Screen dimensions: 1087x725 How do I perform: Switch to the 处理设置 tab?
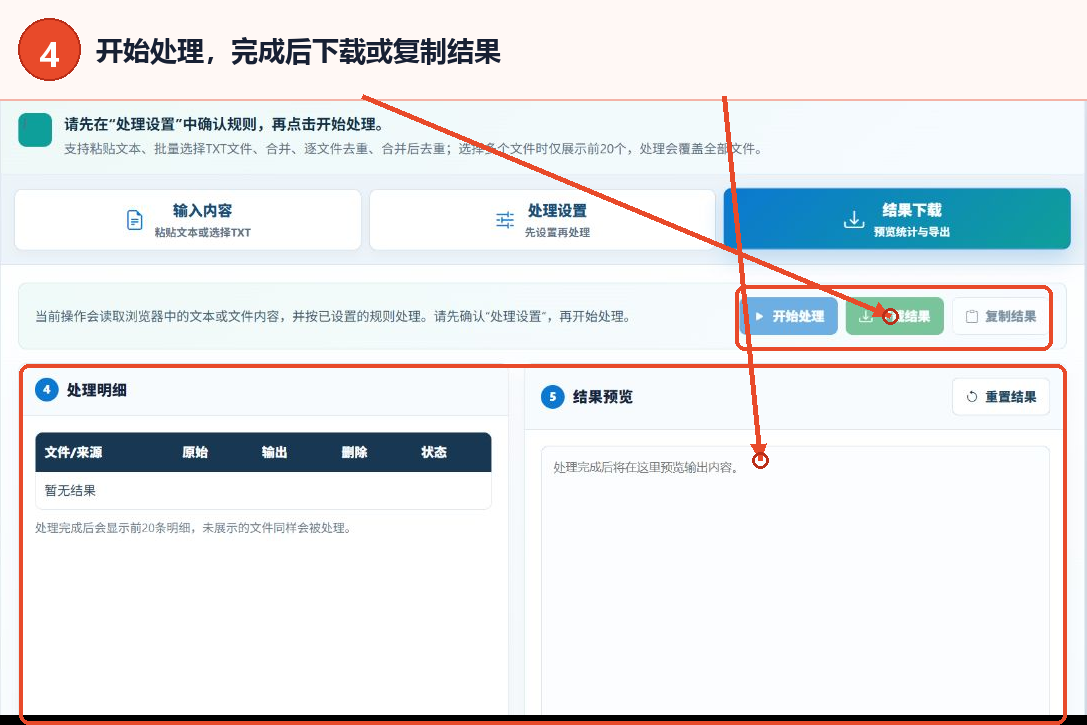pyautogui.click(x=542, y=220)
